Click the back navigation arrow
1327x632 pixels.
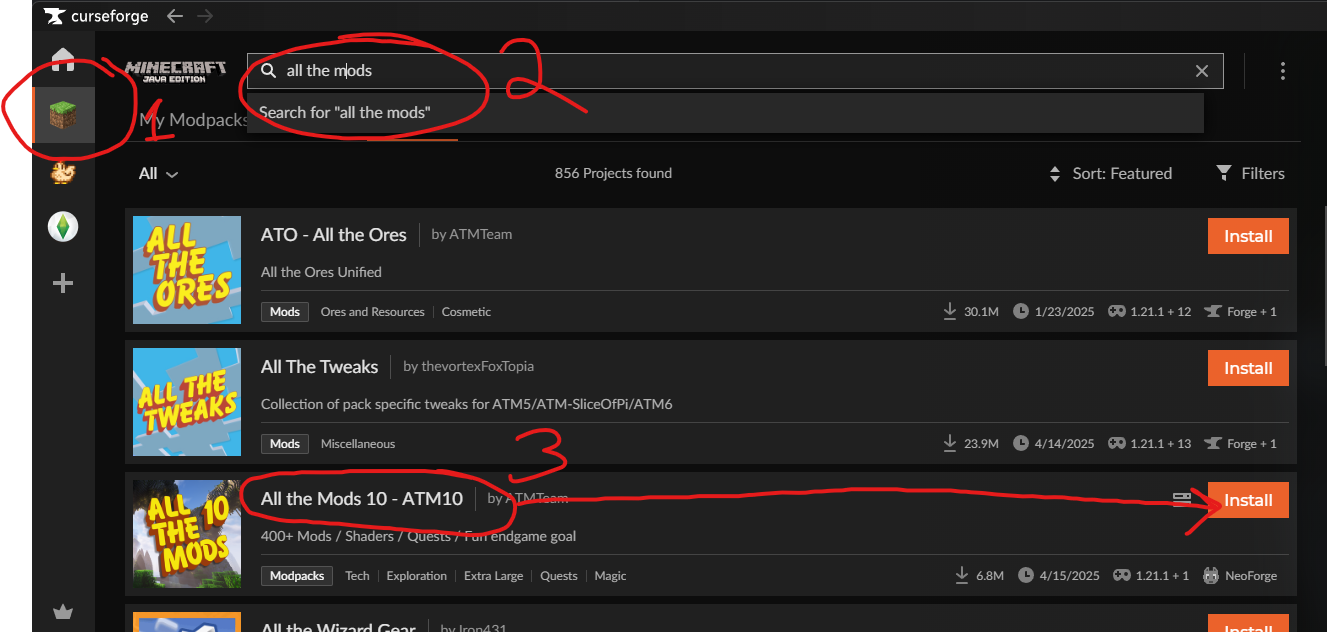(175, 16)
